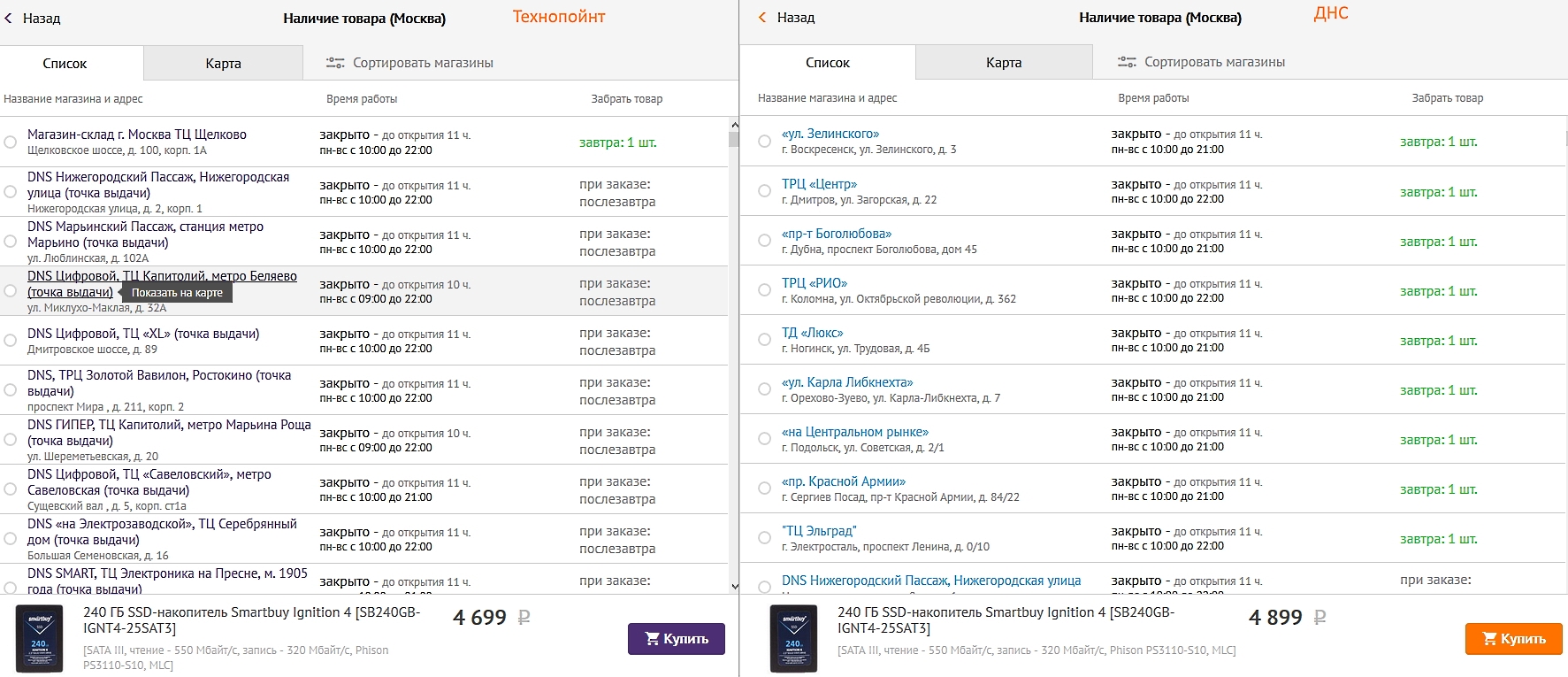This screenshot has width=1568, height=677.
Task: Select radio for Магазин-склад ТЦ Щелково
Action: pos(11,142)
